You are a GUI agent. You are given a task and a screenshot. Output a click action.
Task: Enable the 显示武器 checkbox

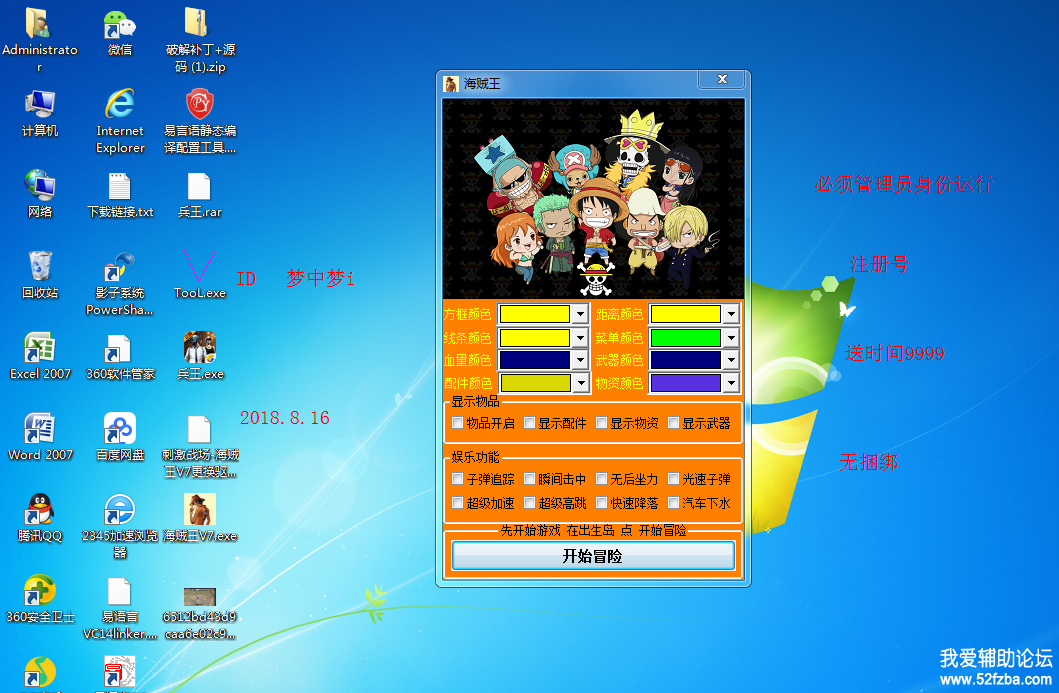click(673, 423)
